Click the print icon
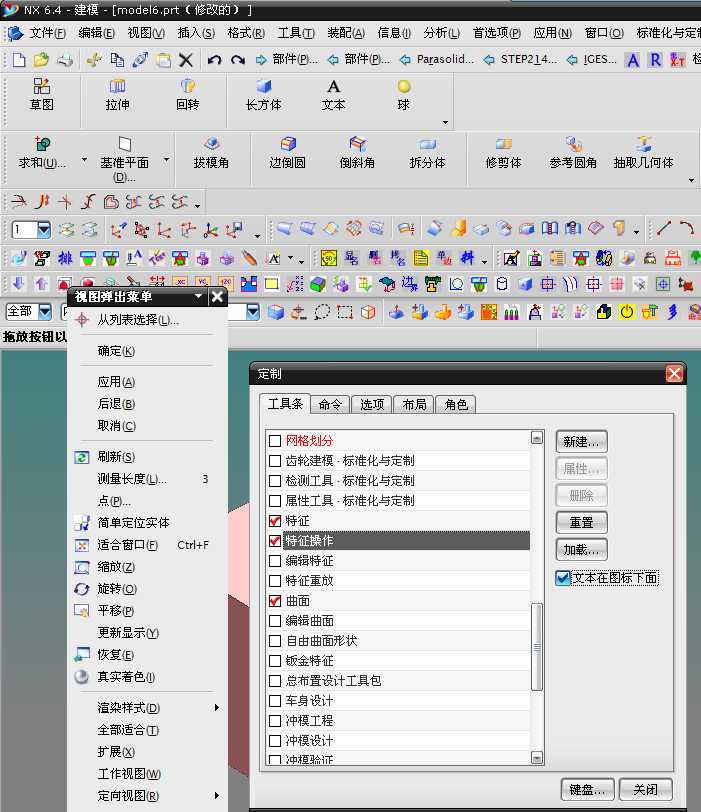 (x=65, y=60)
